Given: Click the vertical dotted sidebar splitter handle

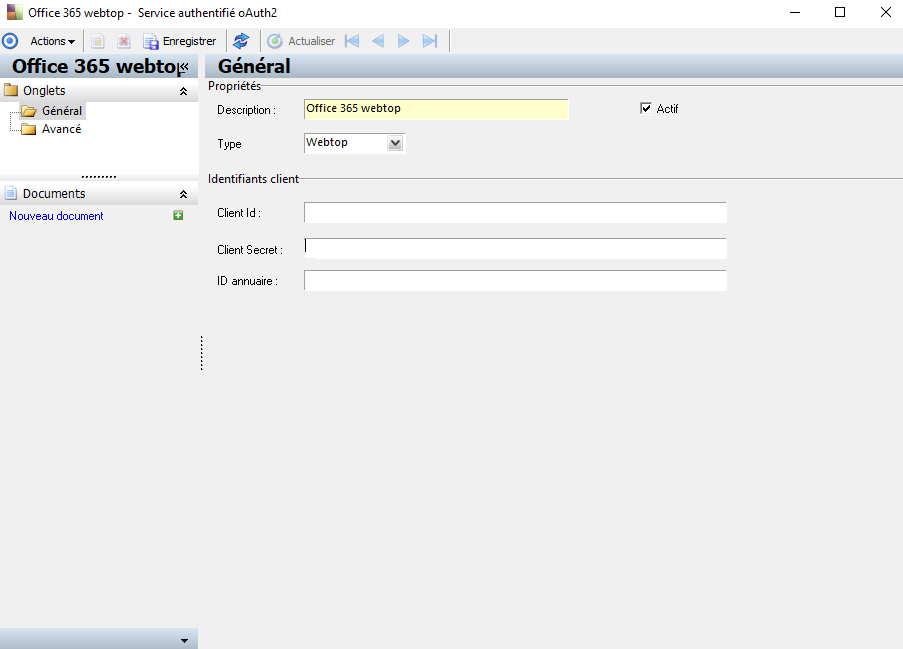Looking at the screenshot, I should (x=202, y=353).
